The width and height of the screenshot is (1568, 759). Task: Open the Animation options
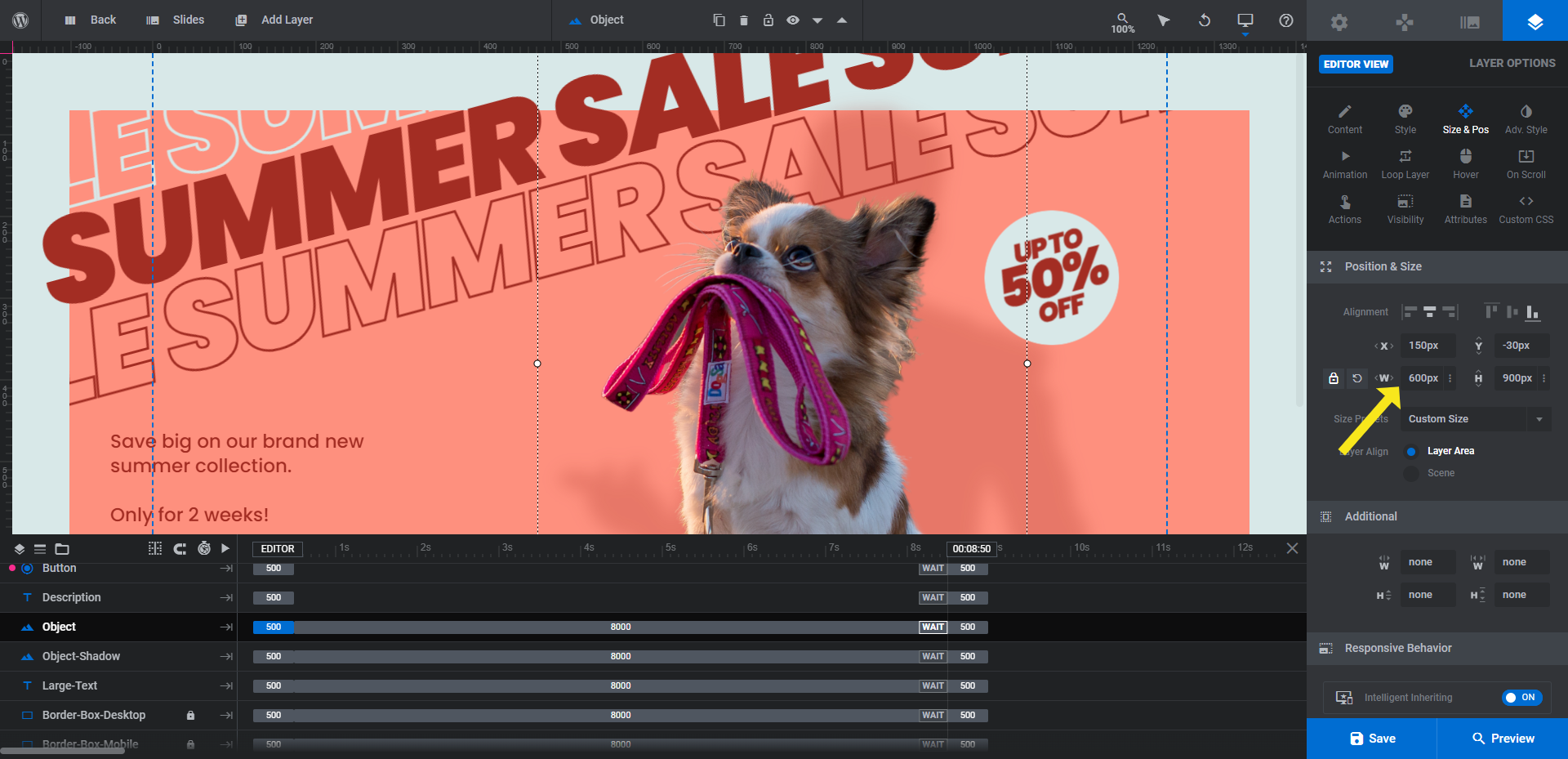(1345, 164)
